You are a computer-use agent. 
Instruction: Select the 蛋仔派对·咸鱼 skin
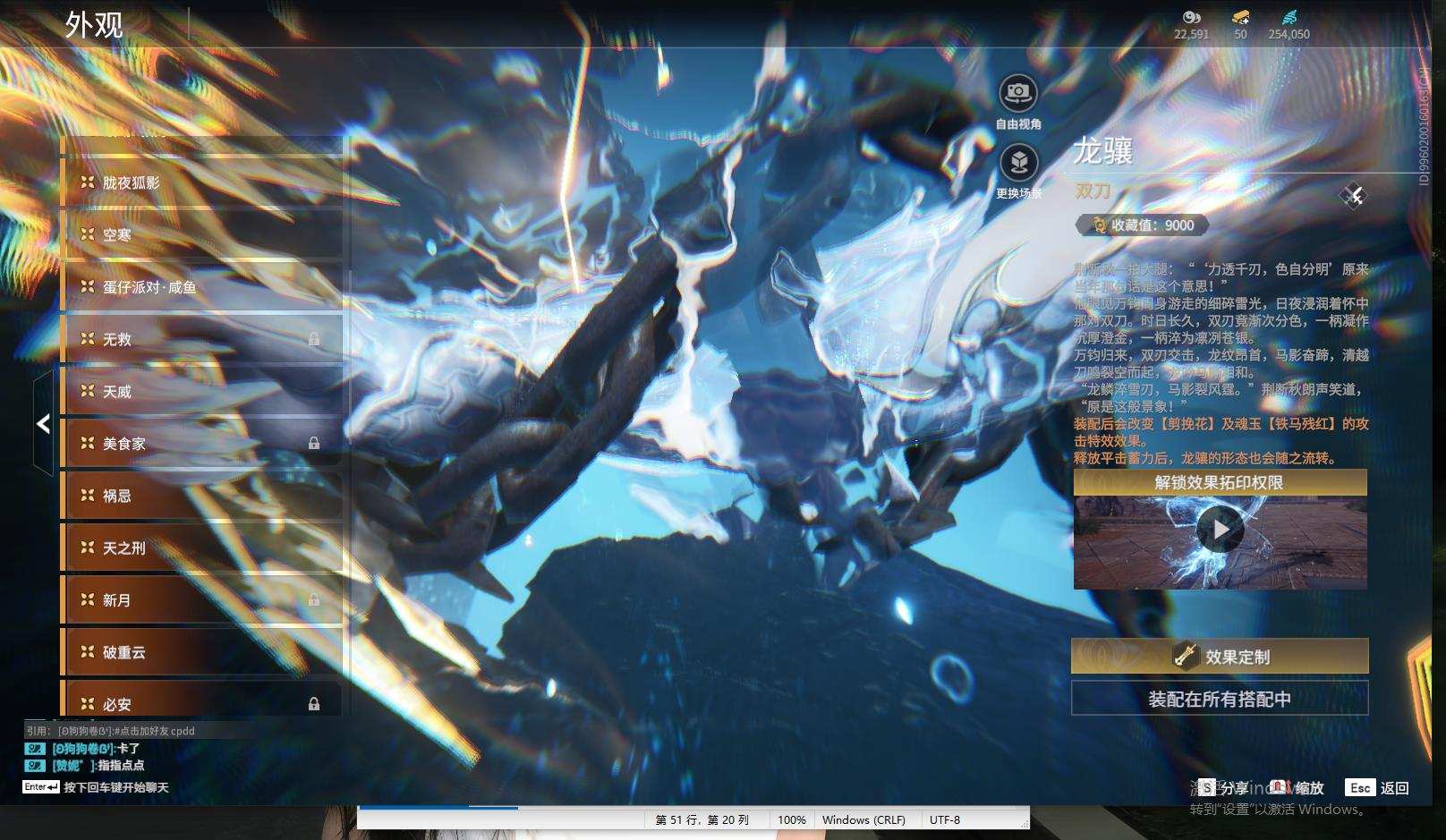pos(202,287)
